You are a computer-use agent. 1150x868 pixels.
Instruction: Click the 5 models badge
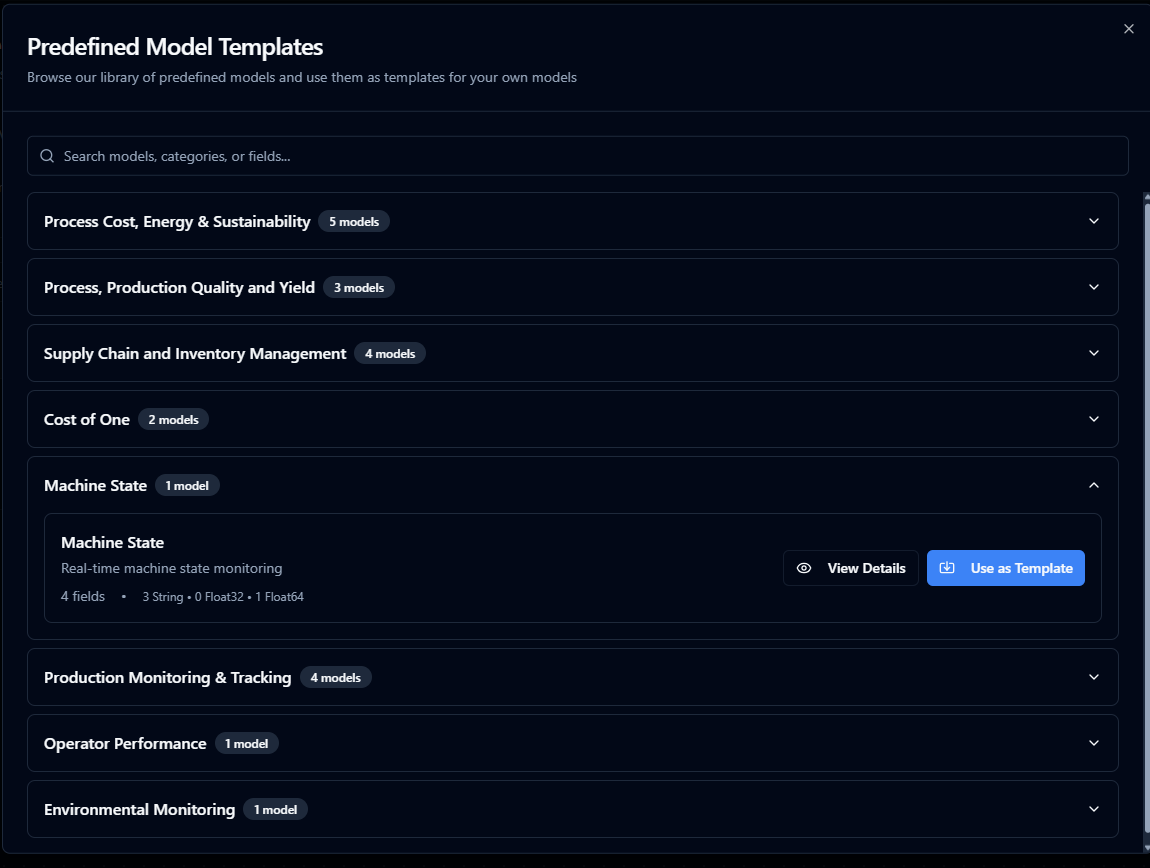click(354, 222)
